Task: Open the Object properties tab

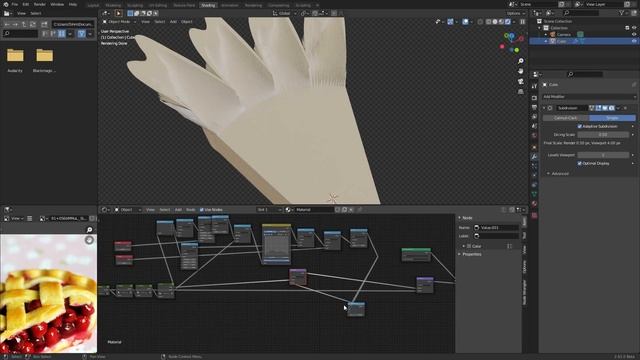Action: tap(534, 147)
